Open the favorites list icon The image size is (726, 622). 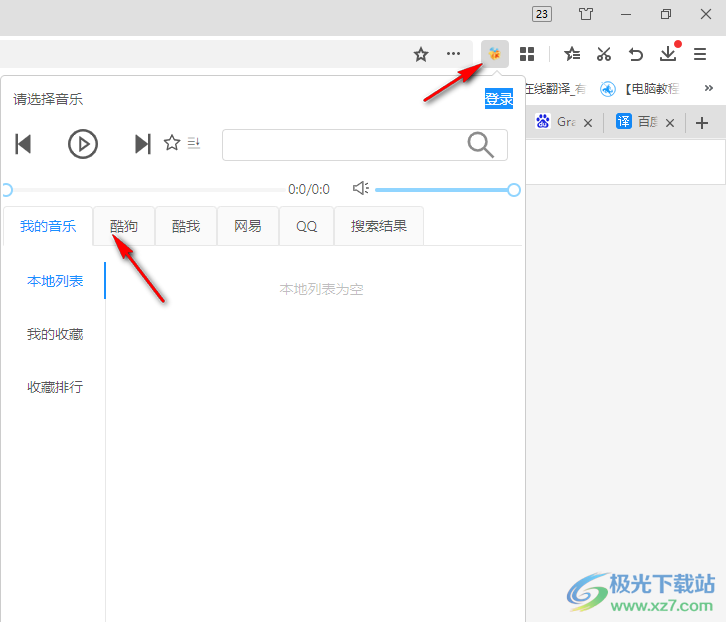pos(572,54)
